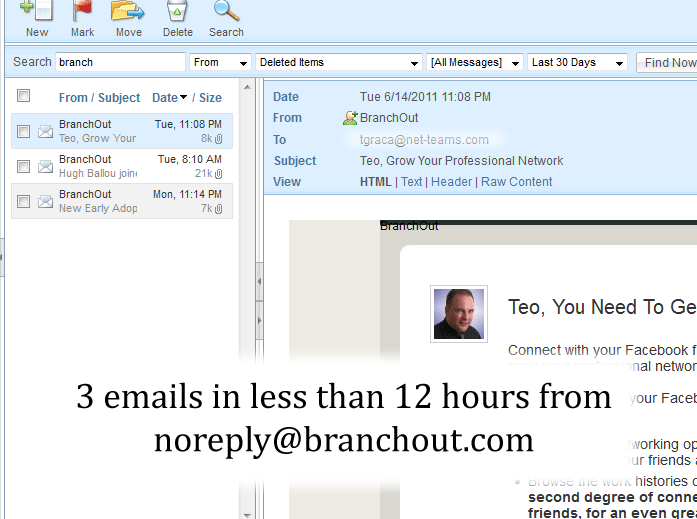Image resolution: width=697 pixels, height=519 pixels.
Task: Click the Mark flag toolbar icon
Action: pos(82,10)
